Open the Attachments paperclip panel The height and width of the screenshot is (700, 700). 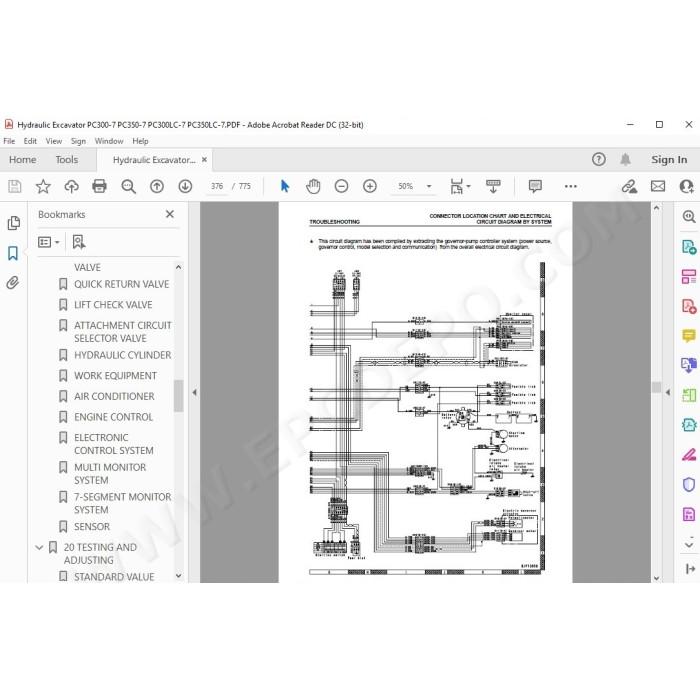(13, 283)
